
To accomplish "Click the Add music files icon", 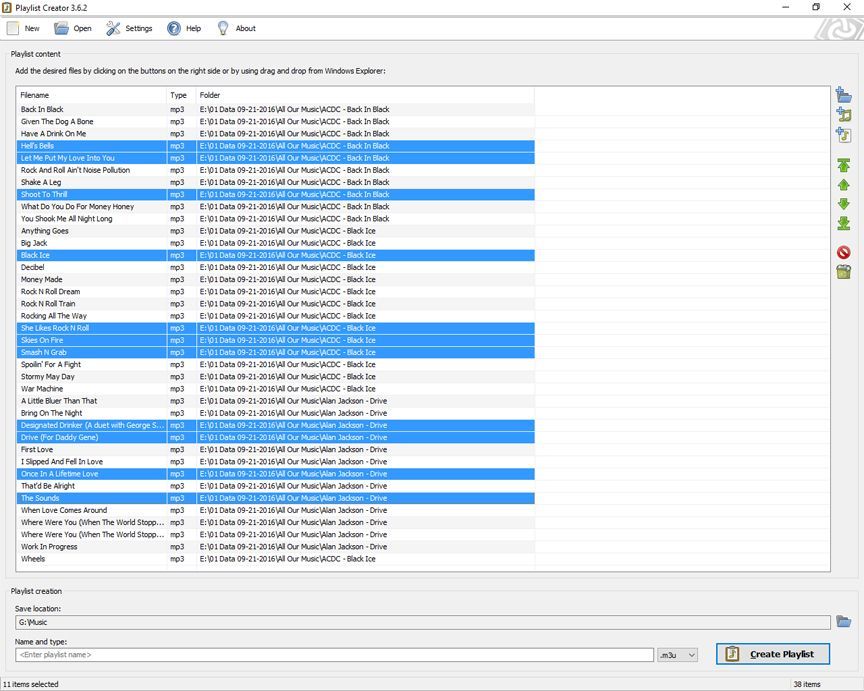I will [x=843, y=115].
